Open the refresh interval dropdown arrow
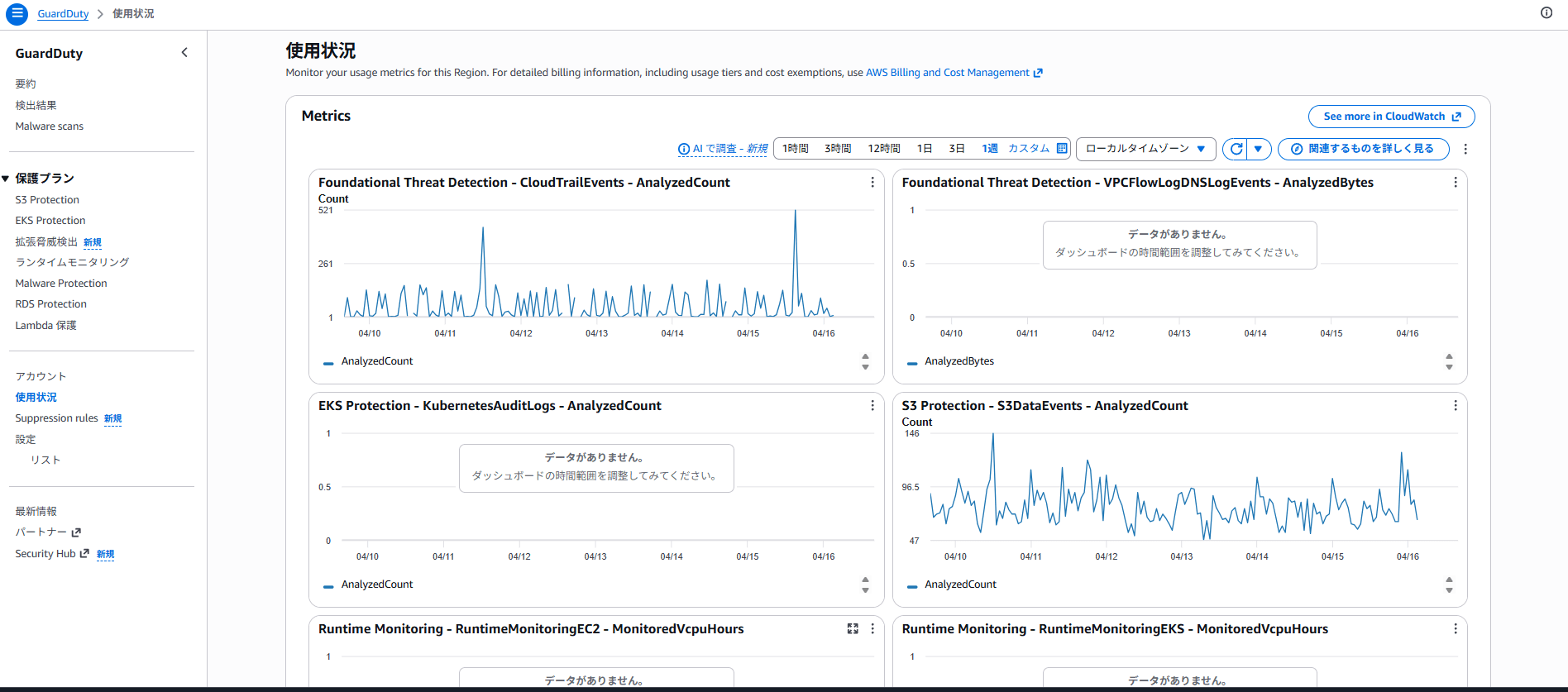The width and height of the screenshot is (1568, 692). (x=1258, y=149)
